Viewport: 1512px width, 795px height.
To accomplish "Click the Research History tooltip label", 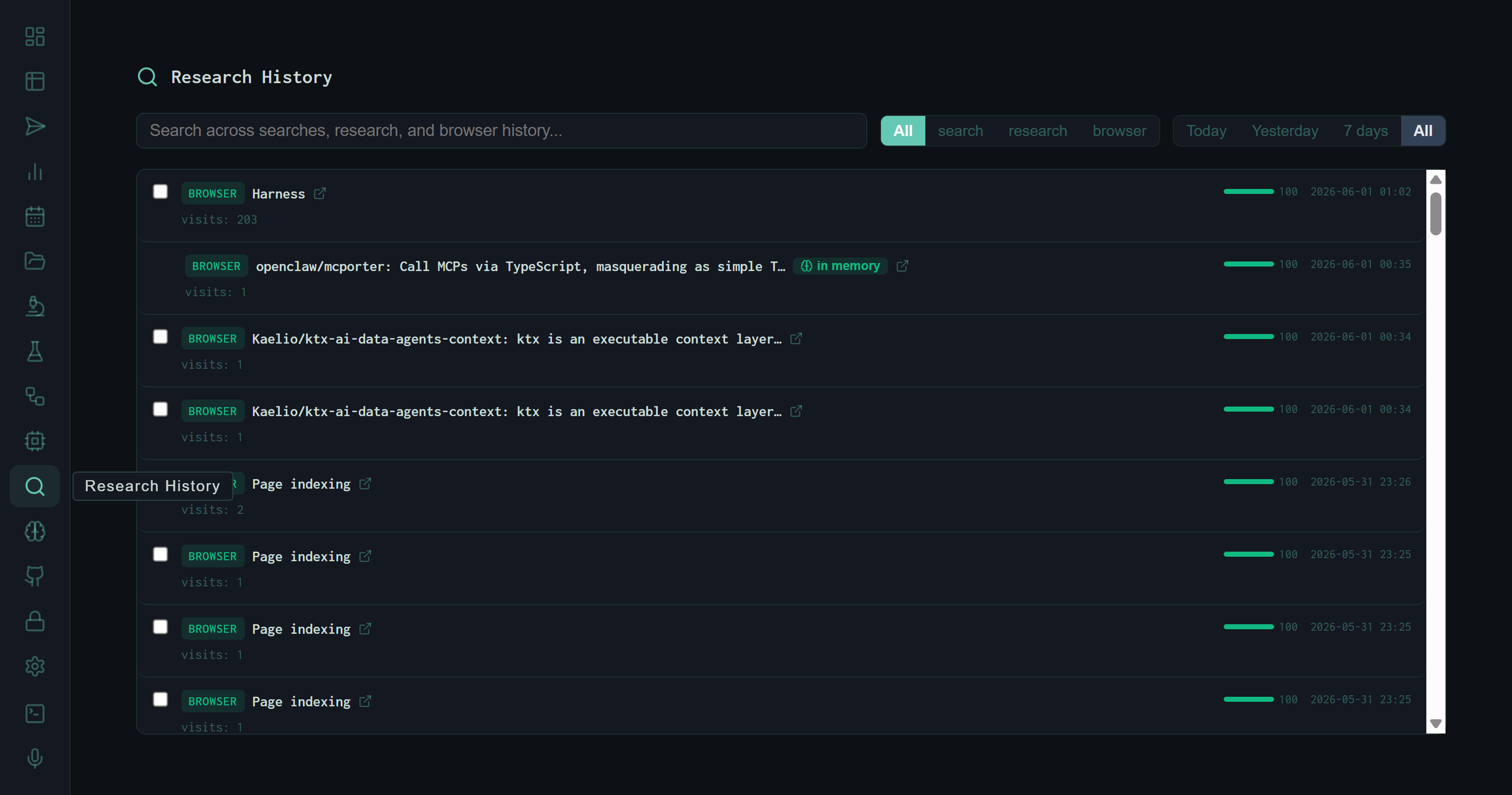I will (x=153, y=486).
